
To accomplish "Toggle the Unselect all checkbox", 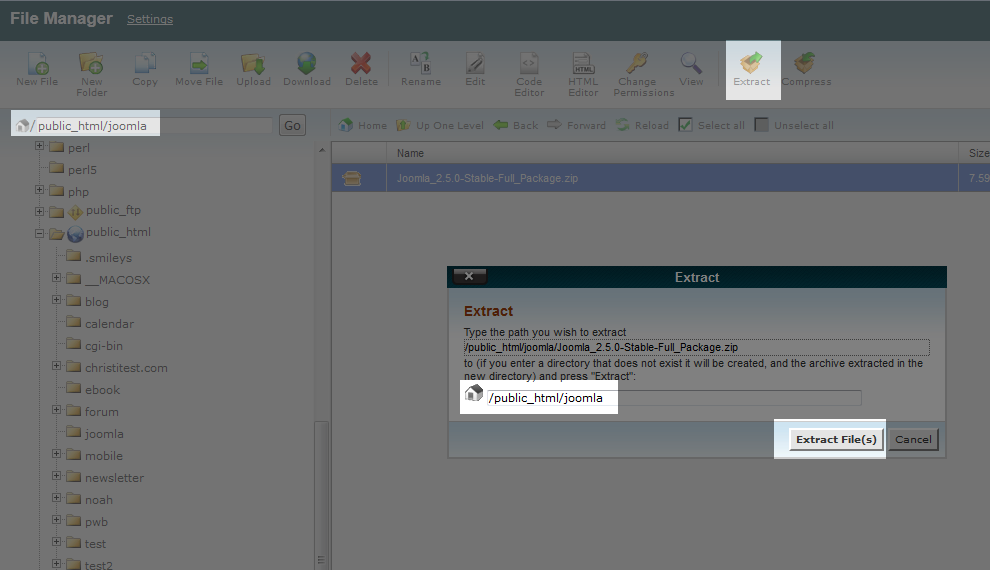I will pos(762,125).
